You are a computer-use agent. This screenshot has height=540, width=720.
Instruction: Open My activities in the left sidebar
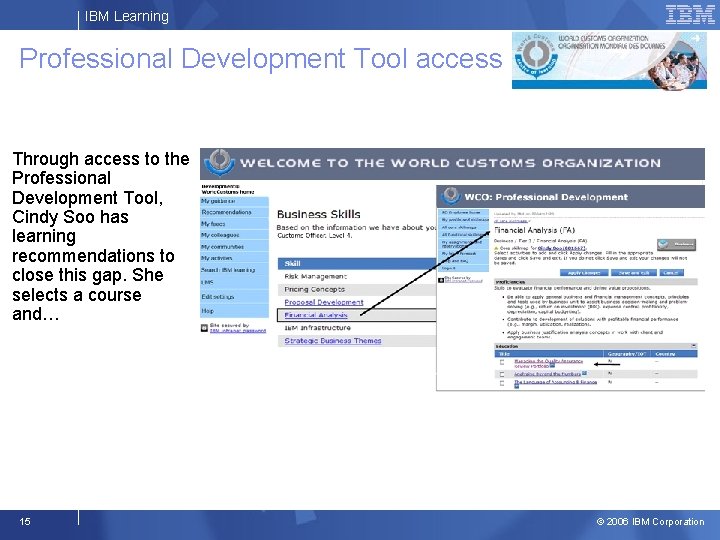pyautogui.click(x=234, y=258)
